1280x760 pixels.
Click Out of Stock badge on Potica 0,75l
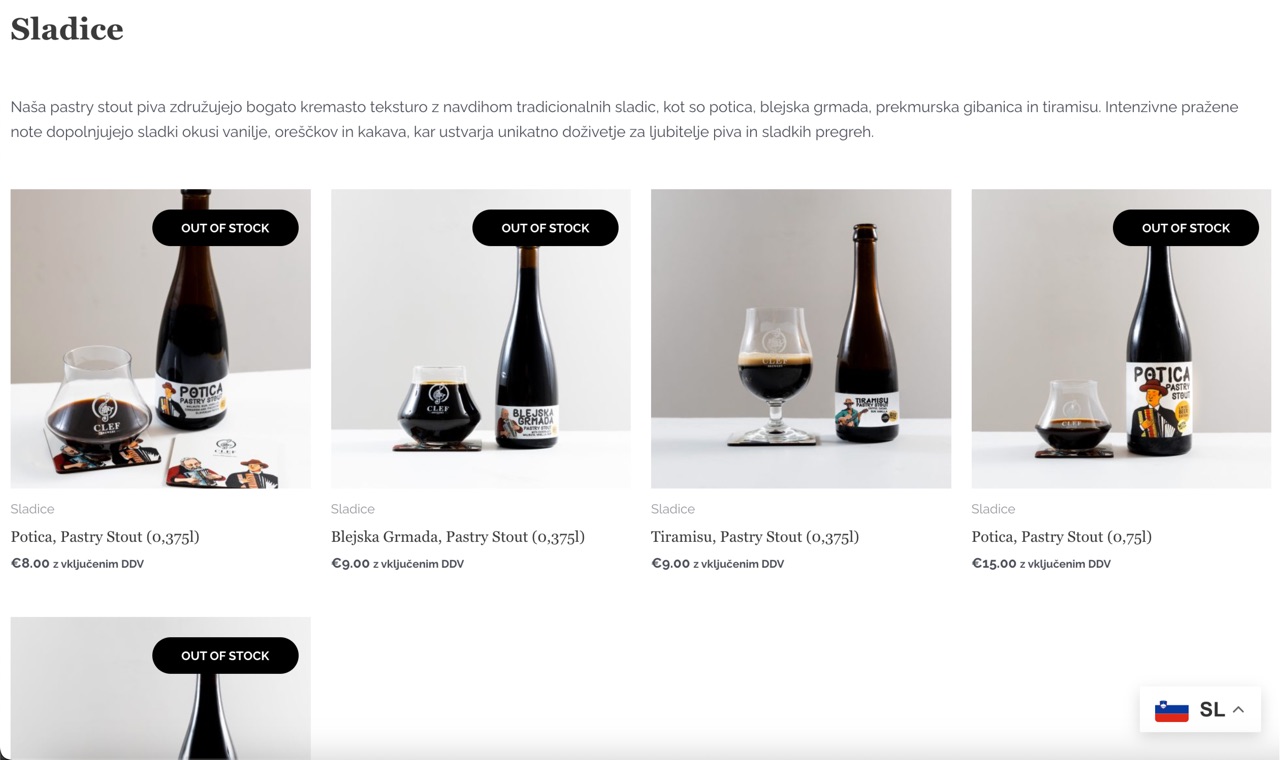coord(1186,228)
